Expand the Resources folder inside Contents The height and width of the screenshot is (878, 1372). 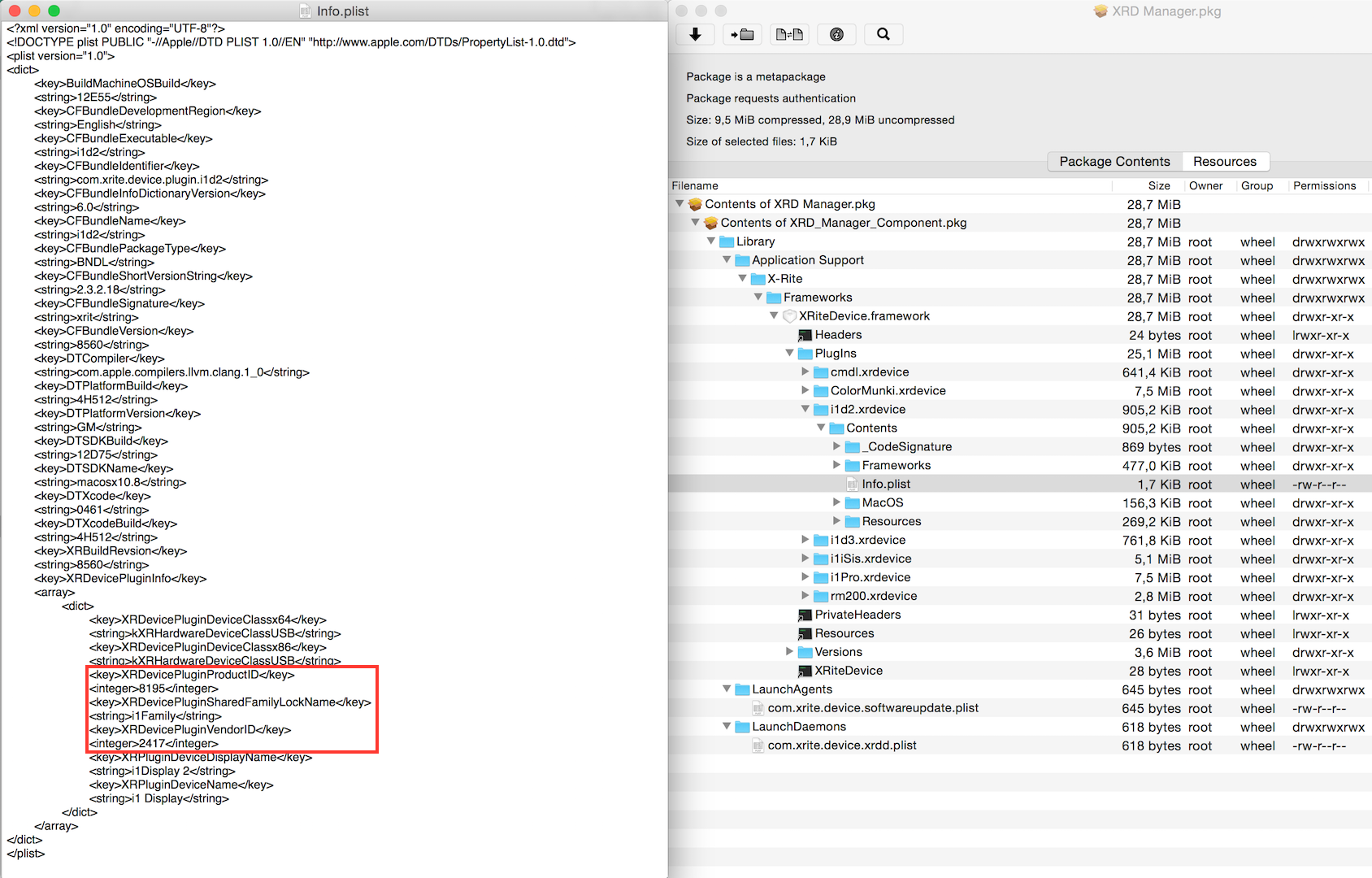coord(836,521)
